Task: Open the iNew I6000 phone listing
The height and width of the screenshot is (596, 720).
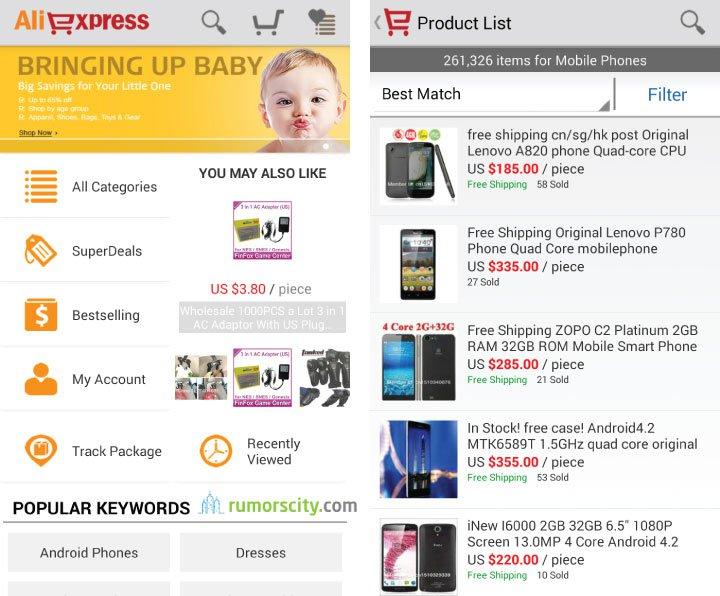Action: click(x=545, y=553)
